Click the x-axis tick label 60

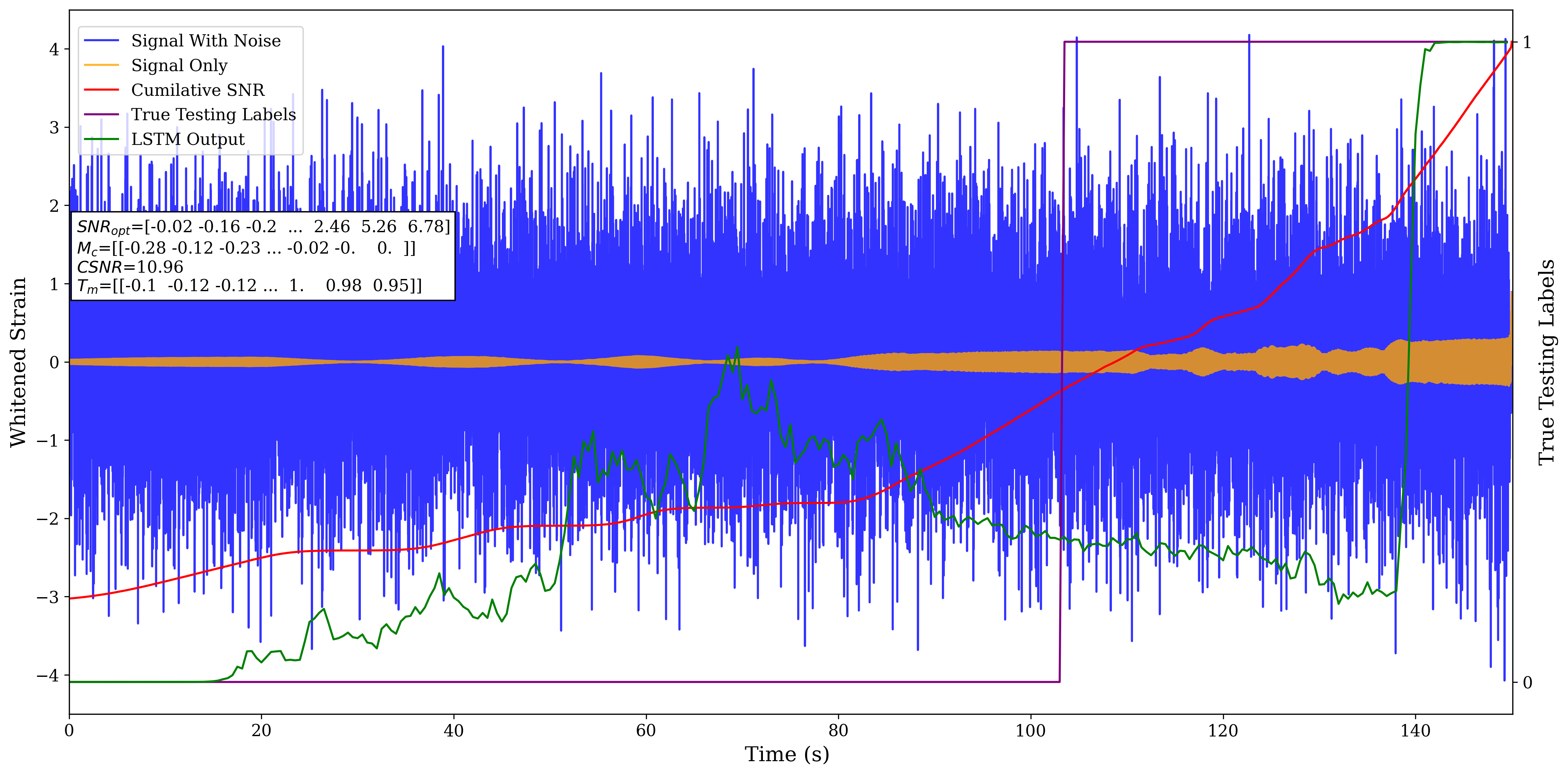click(646, 731)
